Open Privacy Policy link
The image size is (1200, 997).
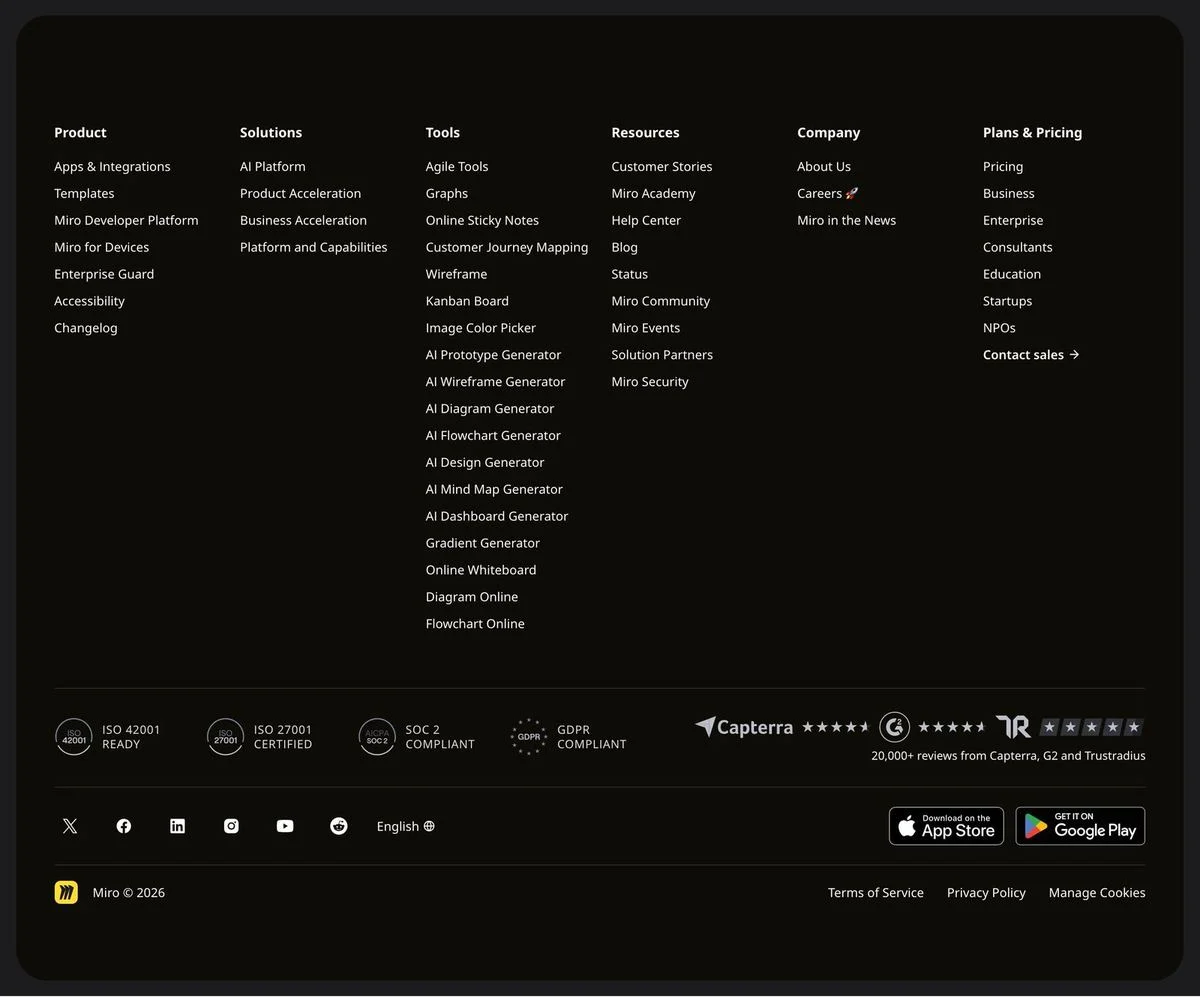click(986, 893)
